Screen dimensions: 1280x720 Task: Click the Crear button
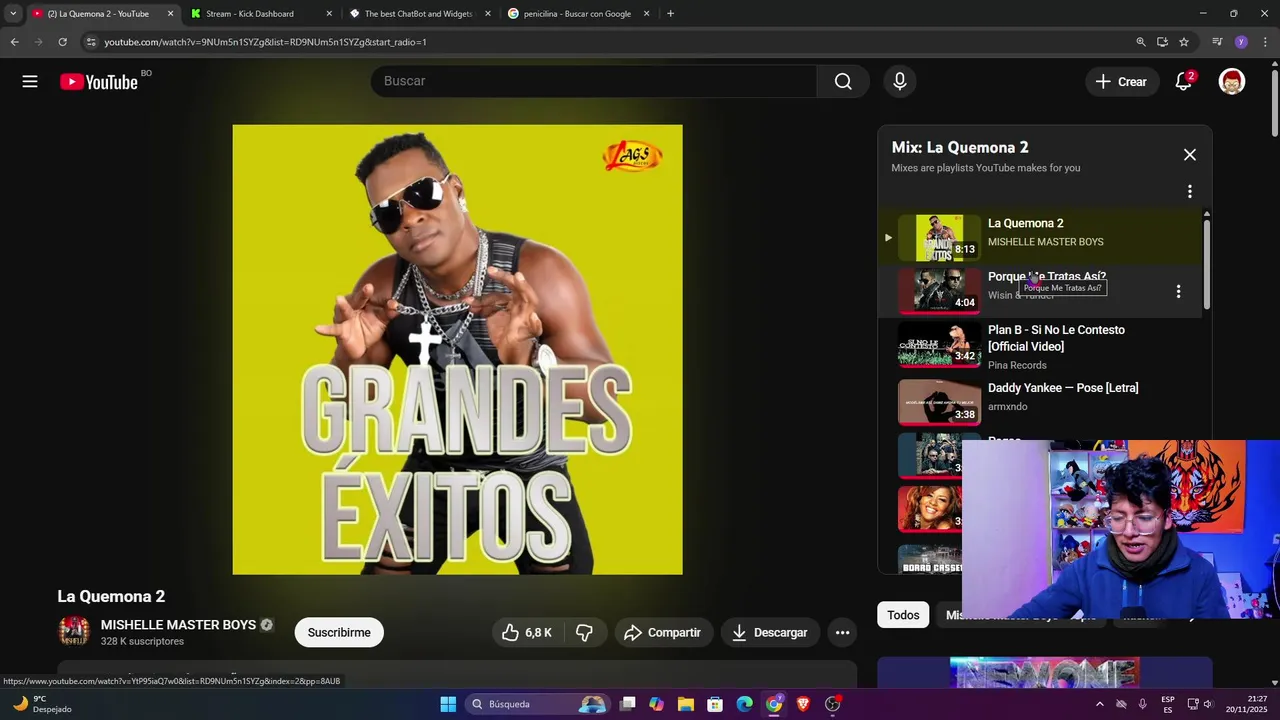(x=1121, y=82)
